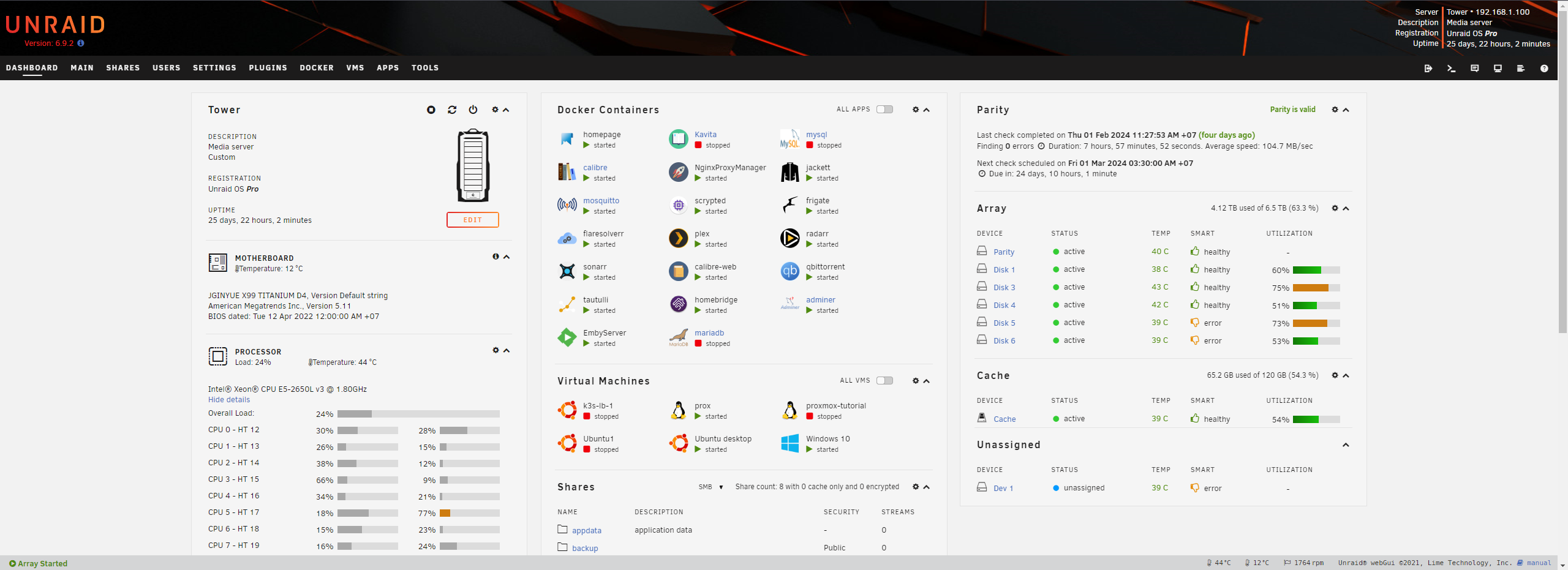Image resolution: width=1568 pixels, height=570 pixels.
Task: Click the Kavita container icon
Action: click(x=679, y=139)
